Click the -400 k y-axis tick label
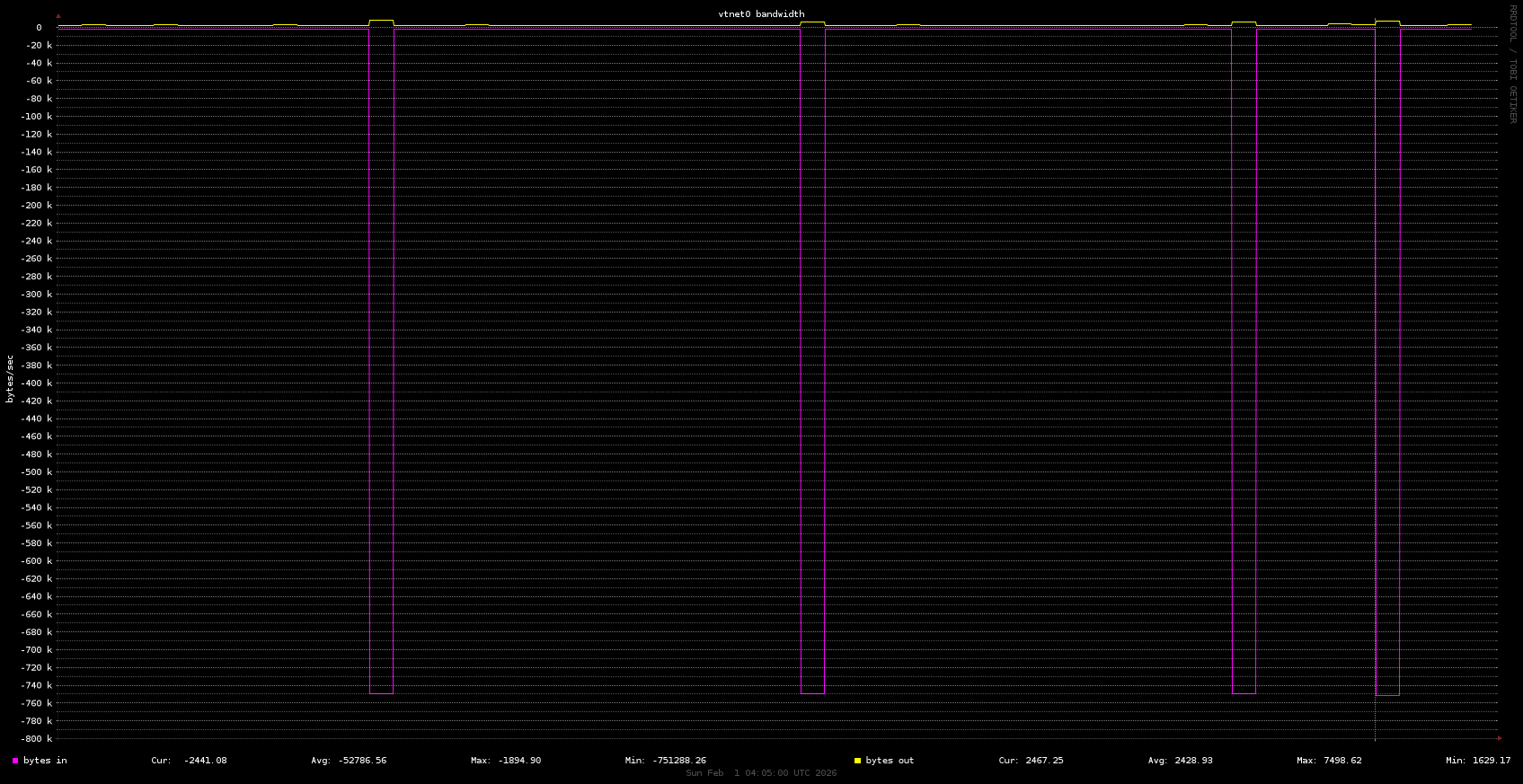The width and height of the screenshot is (1523, 784). click(x=38, y=383)
